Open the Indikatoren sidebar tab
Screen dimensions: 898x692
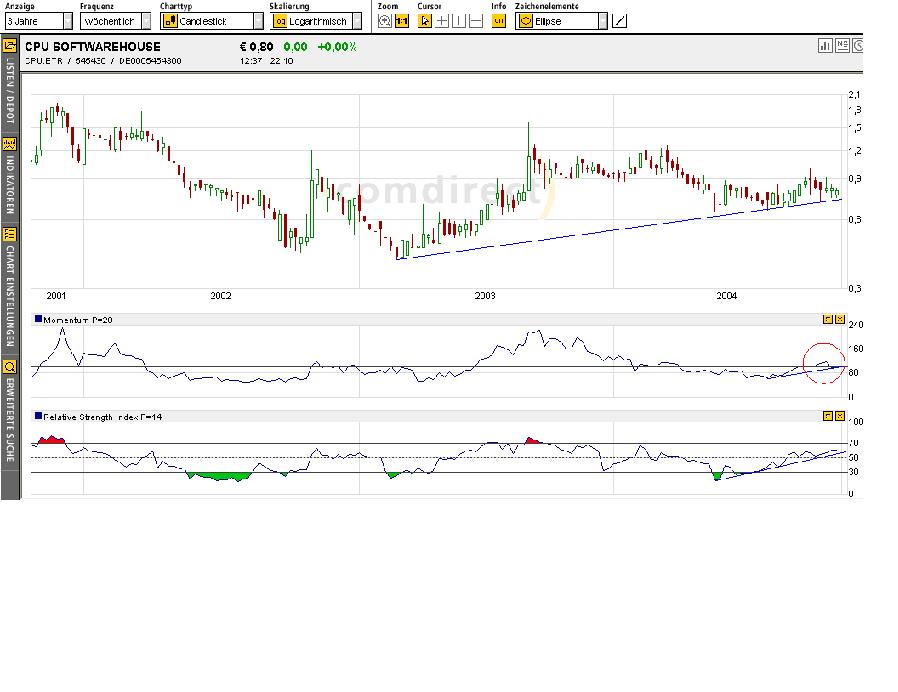point(10,178)
